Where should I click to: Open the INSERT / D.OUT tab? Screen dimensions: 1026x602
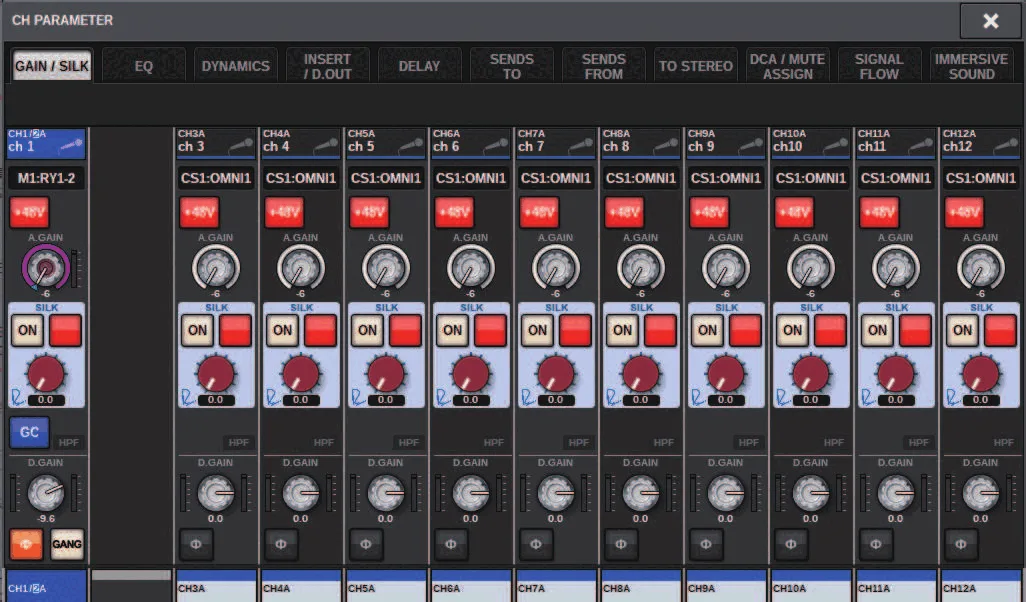pyautogui.click(x=327, y=66)
